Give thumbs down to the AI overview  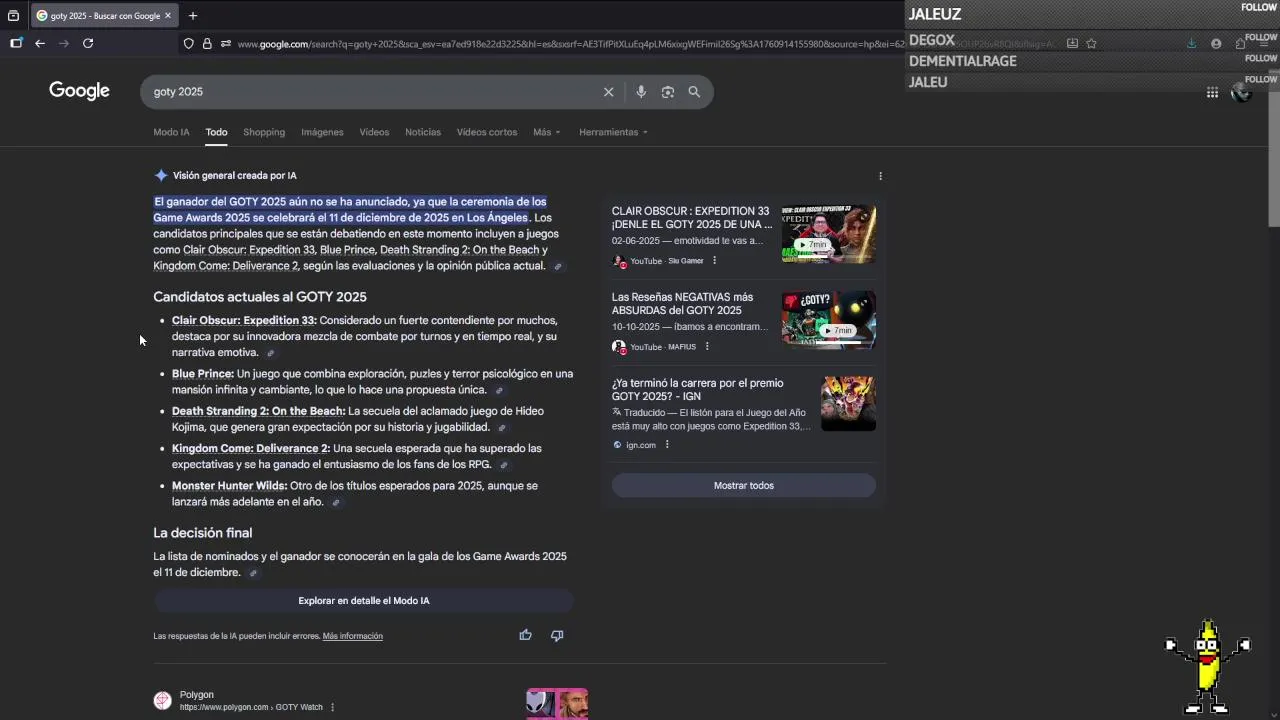point(557,635)
